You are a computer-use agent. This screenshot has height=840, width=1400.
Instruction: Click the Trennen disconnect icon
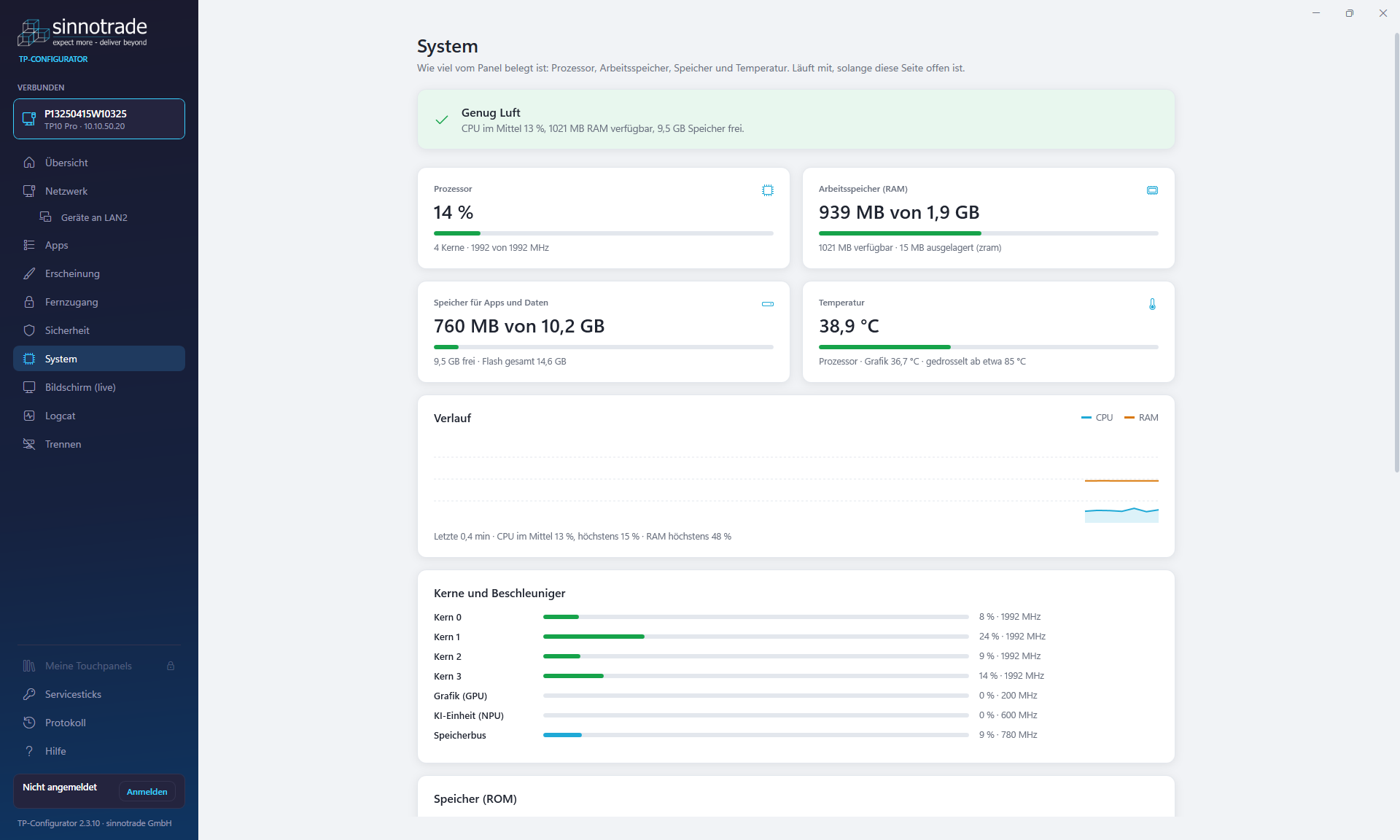(x=29, y=444)
